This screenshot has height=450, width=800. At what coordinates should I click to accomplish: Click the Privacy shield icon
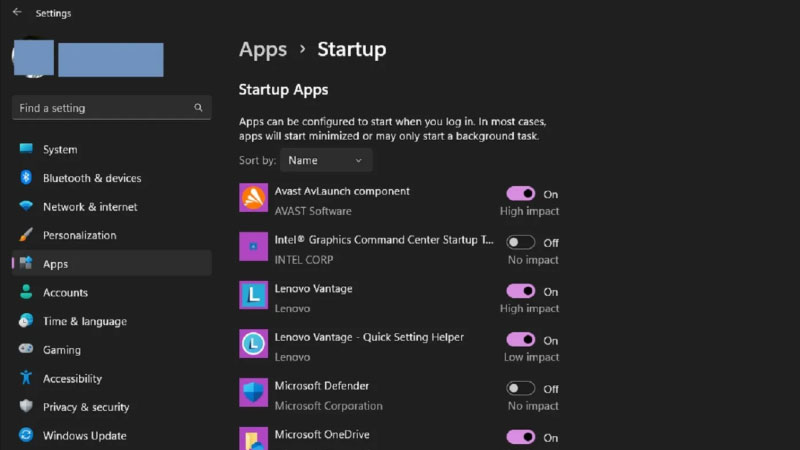[26, 406]
